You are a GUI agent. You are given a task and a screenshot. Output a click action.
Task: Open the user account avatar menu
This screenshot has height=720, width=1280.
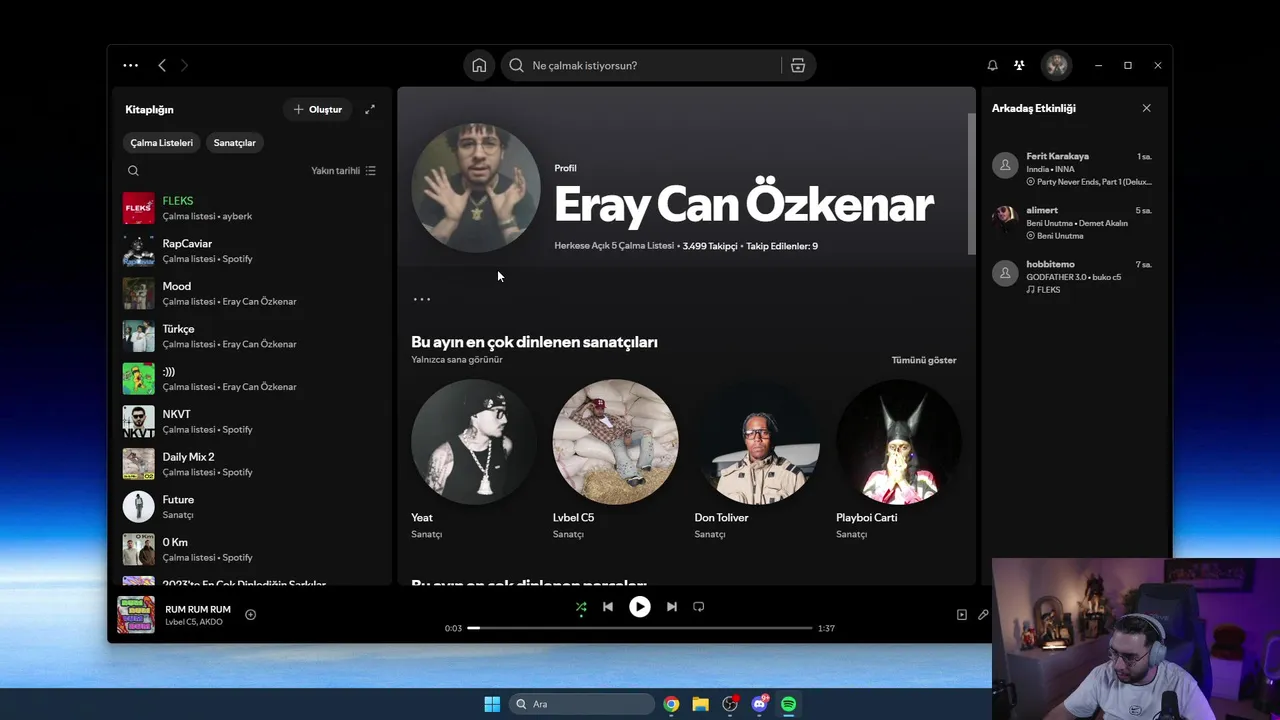click(1056, 65)
